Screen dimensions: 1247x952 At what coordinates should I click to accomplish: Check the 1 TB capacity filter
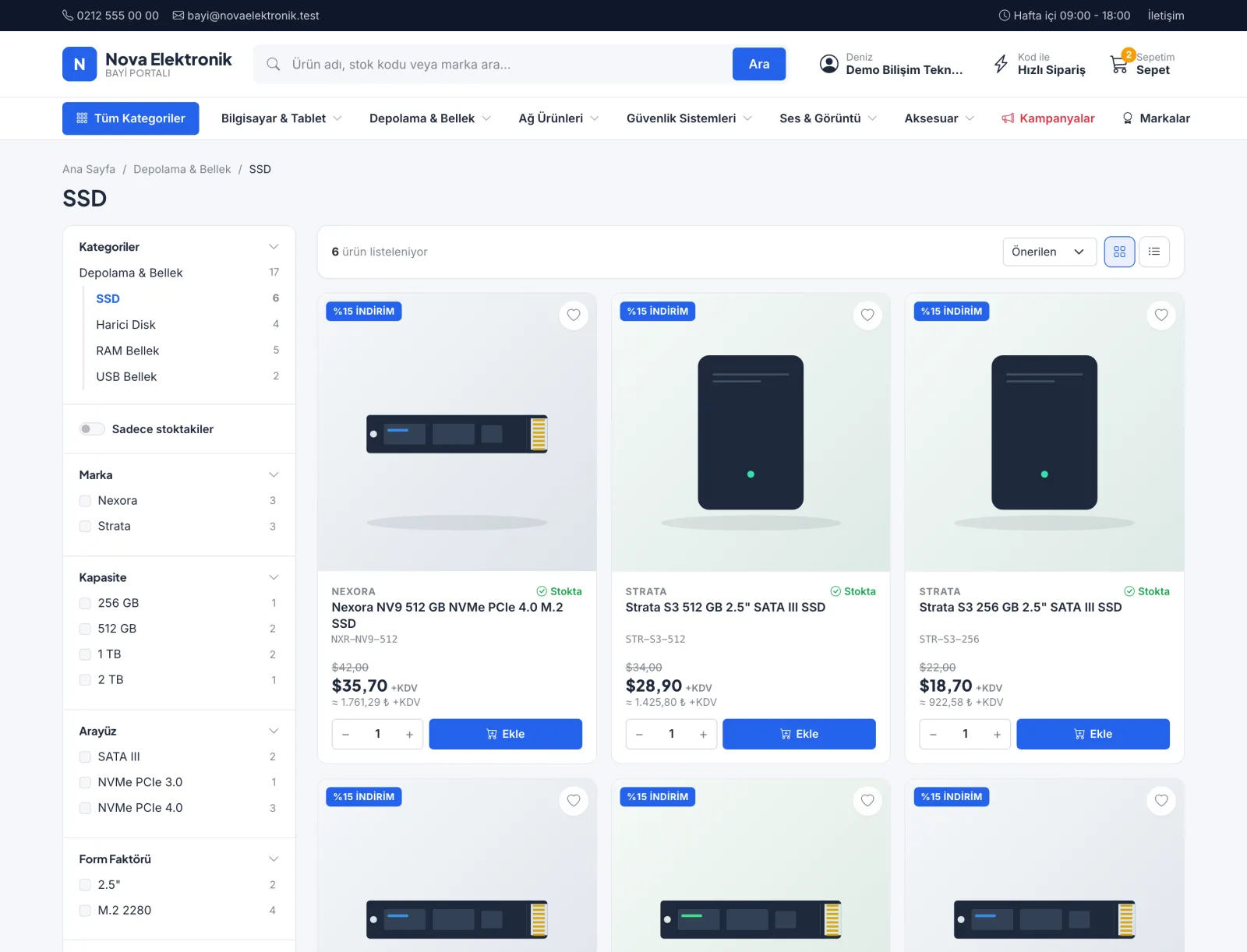pyautogui.click(x=85, y=654)
